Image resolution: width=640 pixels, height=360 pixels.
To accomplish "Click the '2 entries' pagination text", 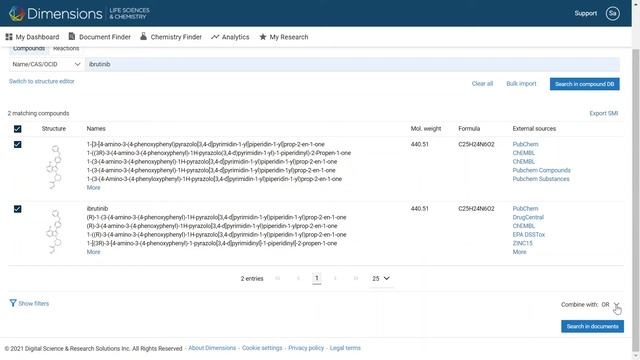I will pos(252,279).
